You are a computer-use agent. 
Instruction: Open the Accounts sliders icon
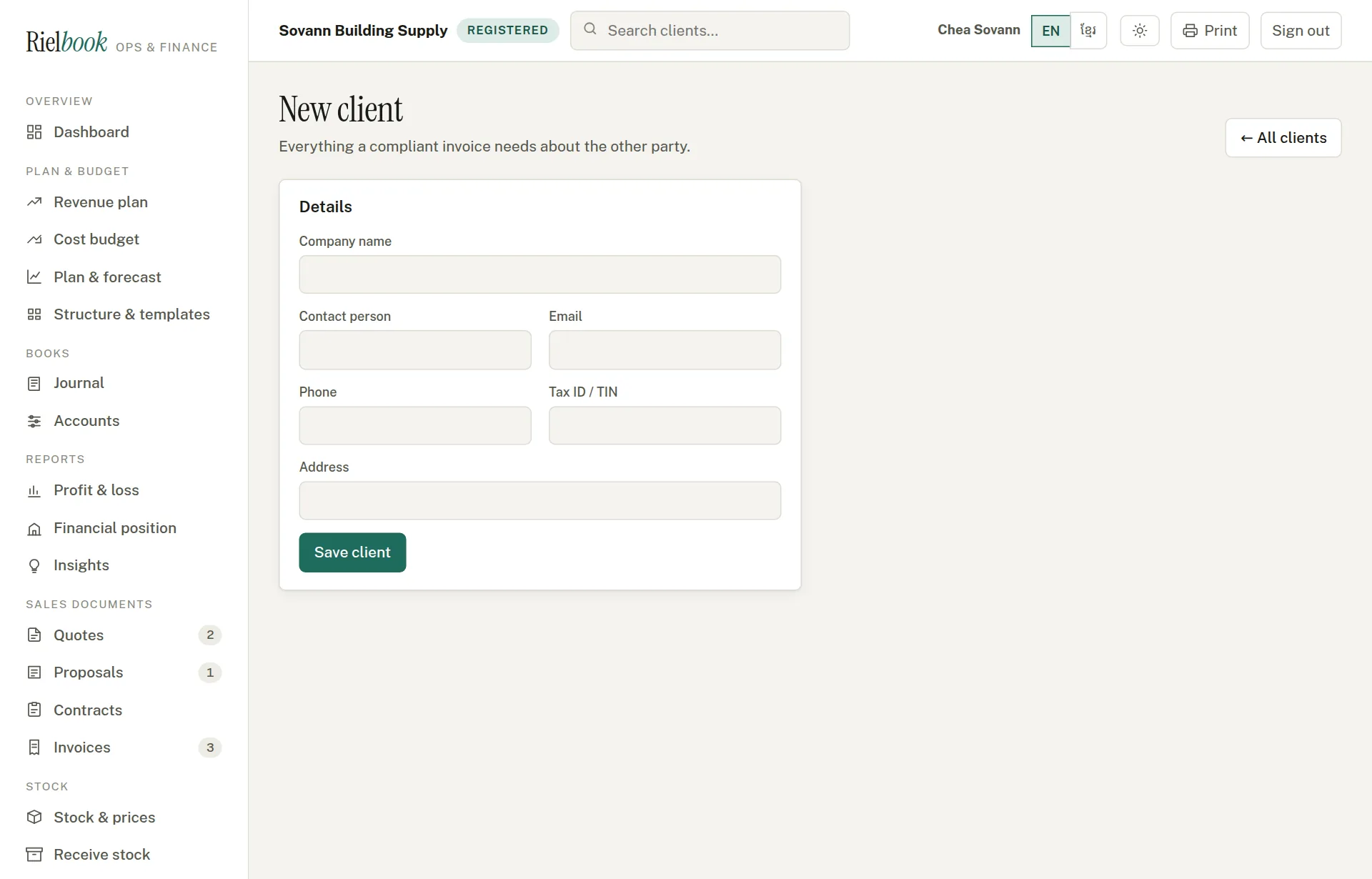[34, 421]
